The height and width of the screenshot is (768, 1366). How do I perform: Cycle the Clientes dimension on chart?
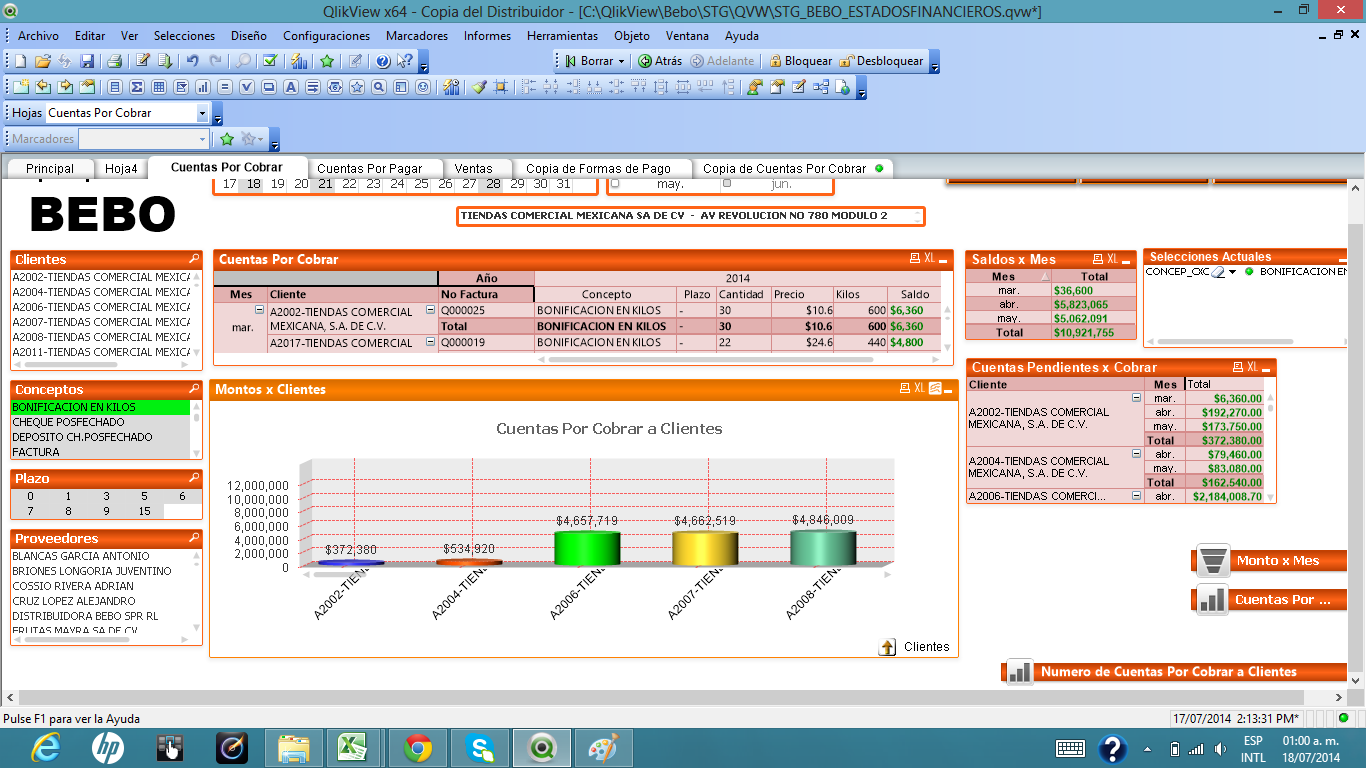(x=887, y=647)
